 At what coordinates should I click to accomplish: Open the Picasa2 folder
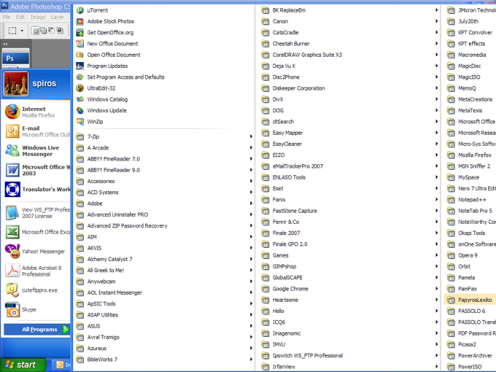tap(470, 344)
